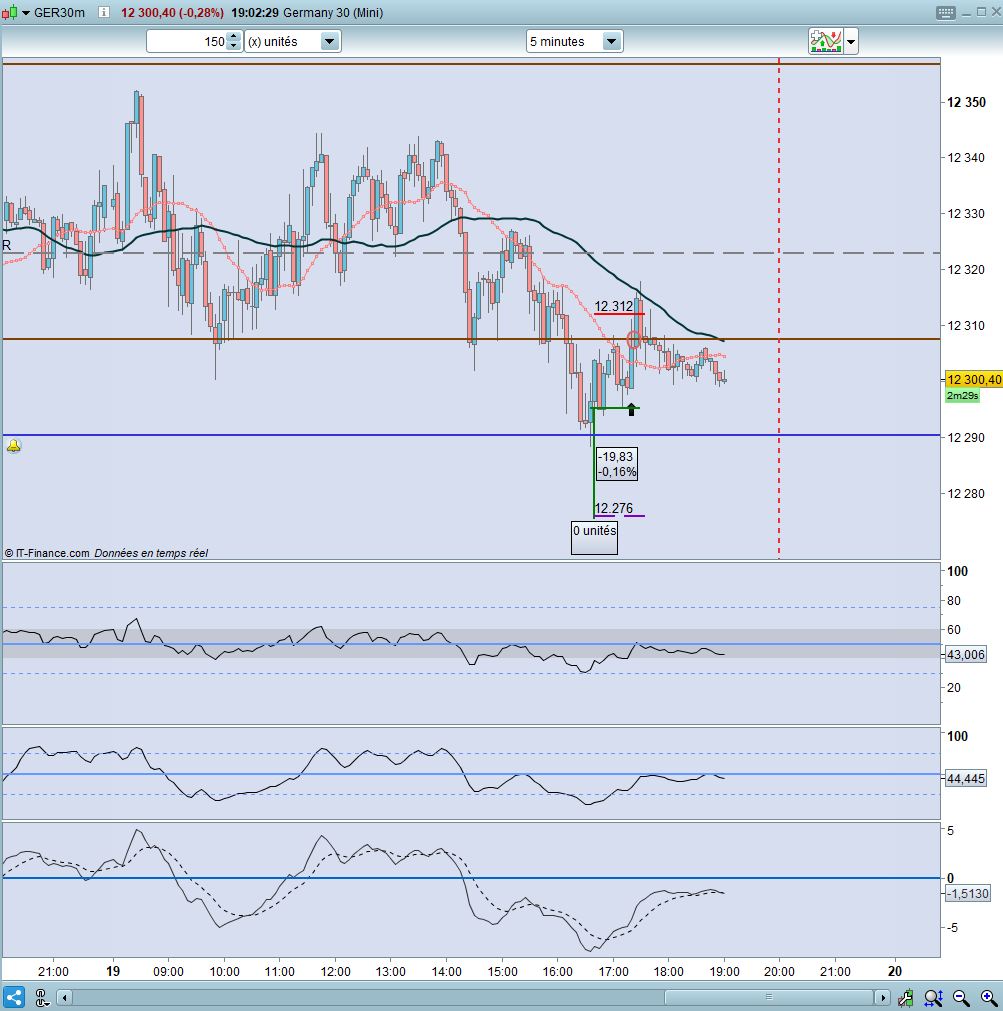The width and height of the screenshot is (1003, 1011).
Task: Click the instrument info icon
Action: pos(103,12)
